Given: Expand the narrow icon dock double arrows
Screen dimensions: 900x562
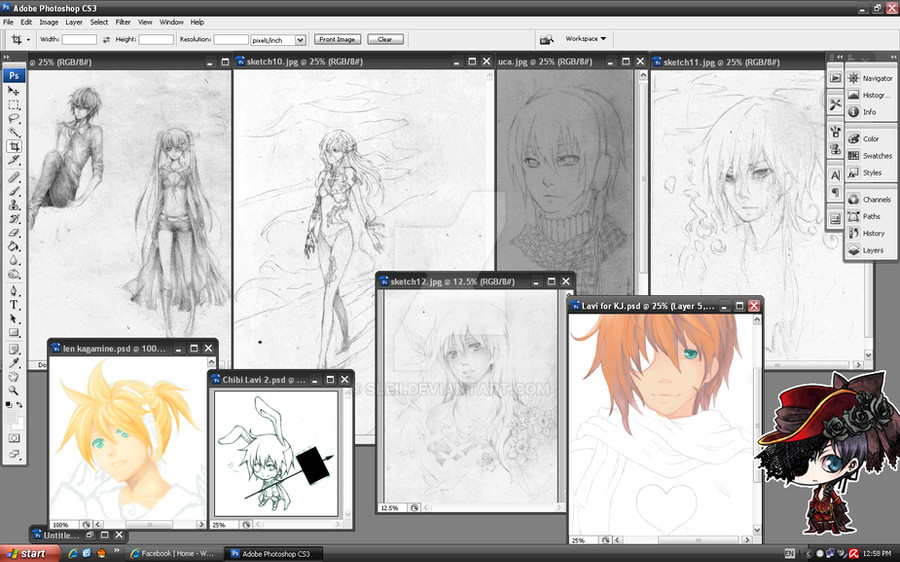Looking at the screenshot, I should (840, 57).
